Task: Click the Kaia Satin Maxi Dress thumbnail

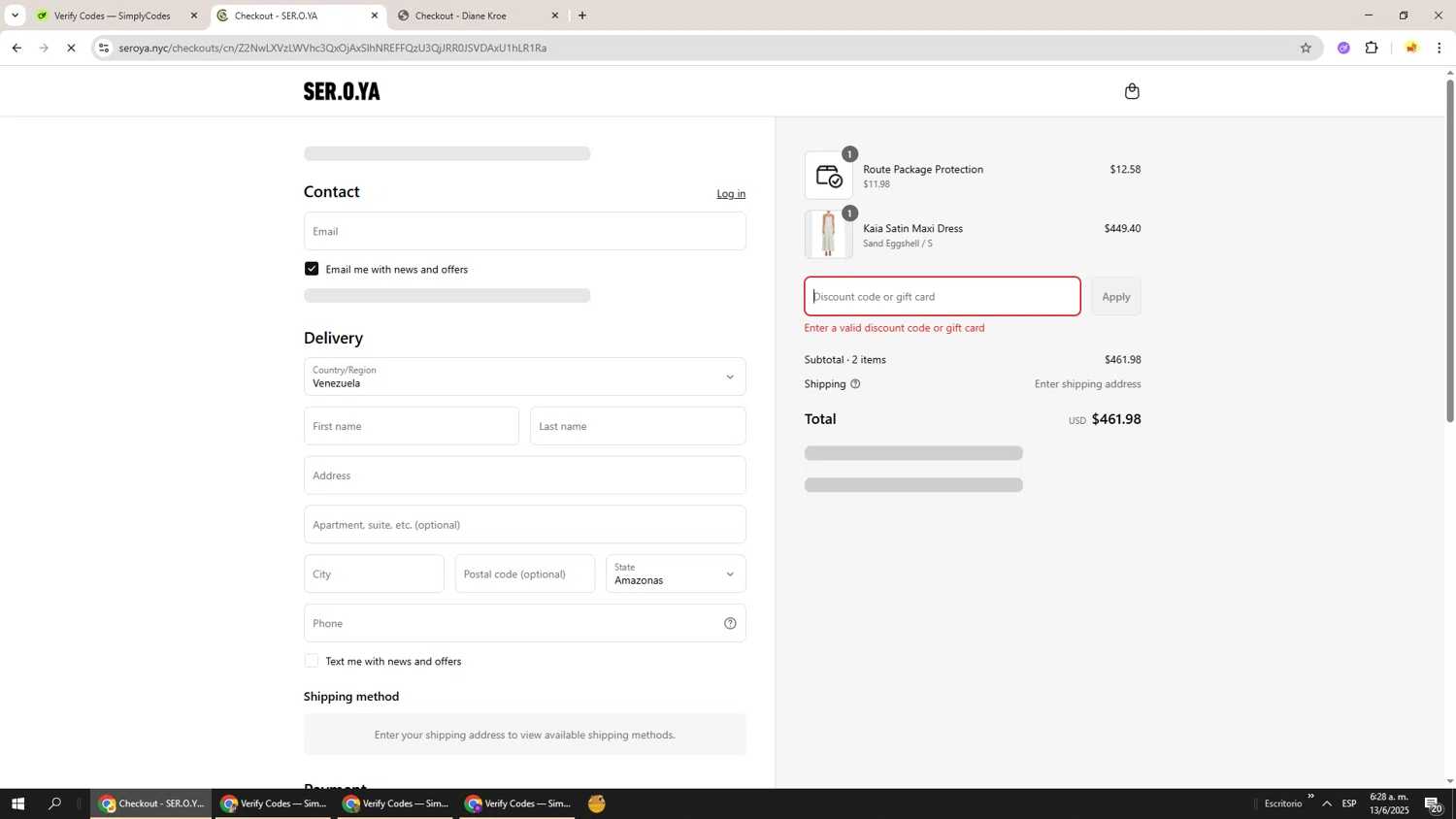Action: [x=829, y=235]
